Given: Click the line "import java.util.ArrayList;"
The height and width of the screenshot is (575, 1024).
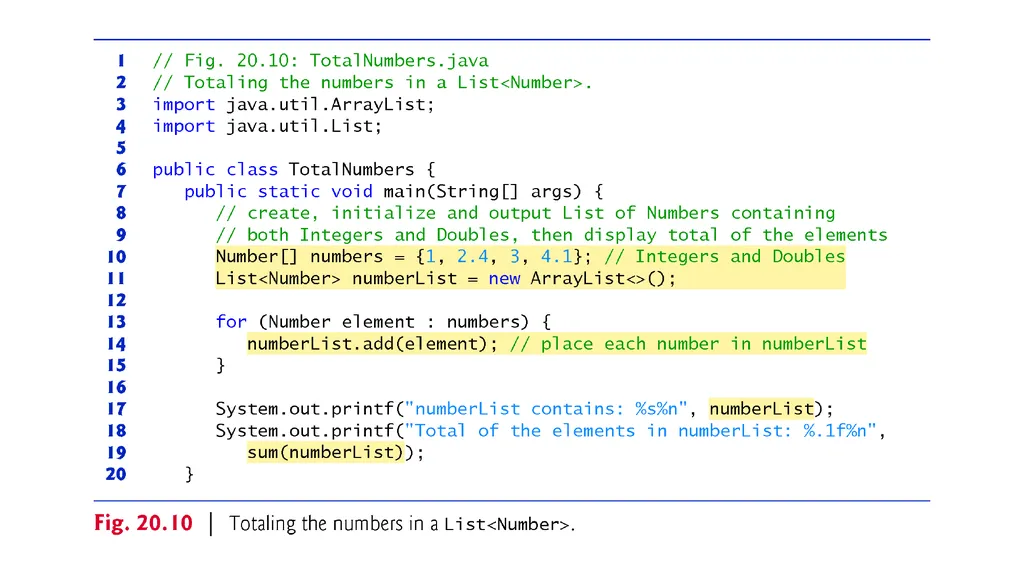Looking at the screenshot, I should [x=293, y=105].
